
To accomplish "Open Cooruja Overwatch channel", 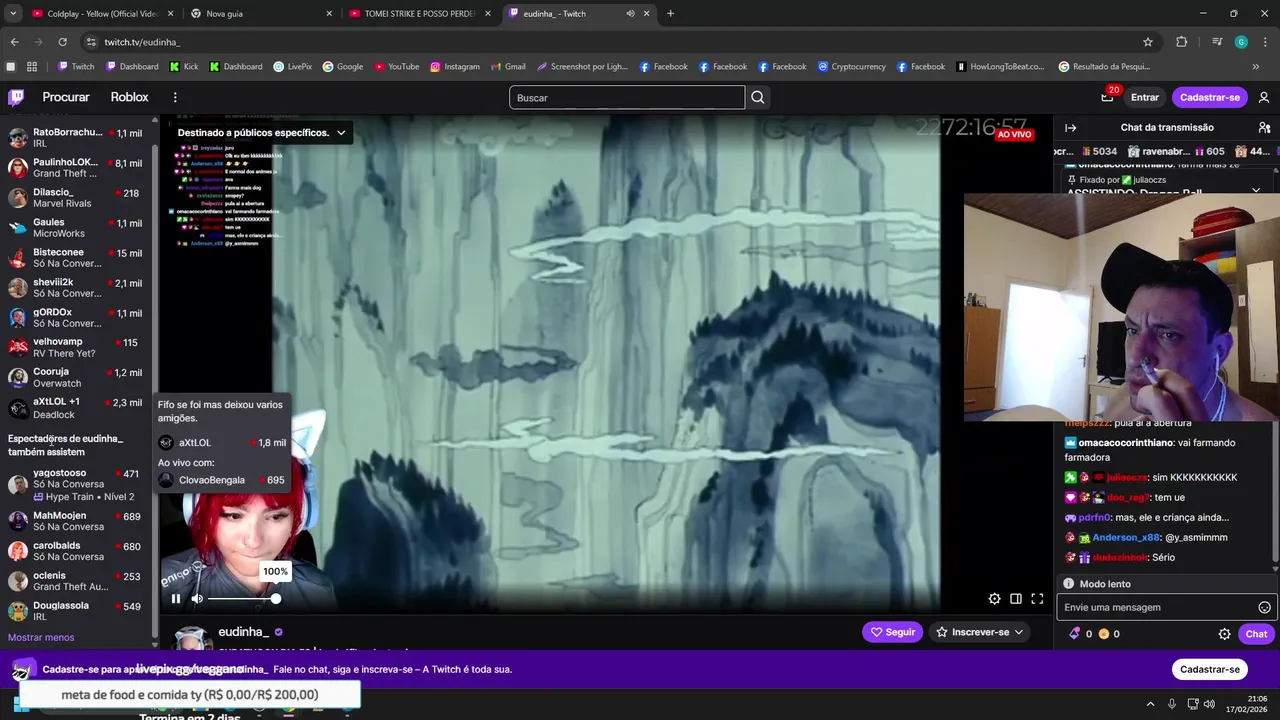I will (75, 377).
